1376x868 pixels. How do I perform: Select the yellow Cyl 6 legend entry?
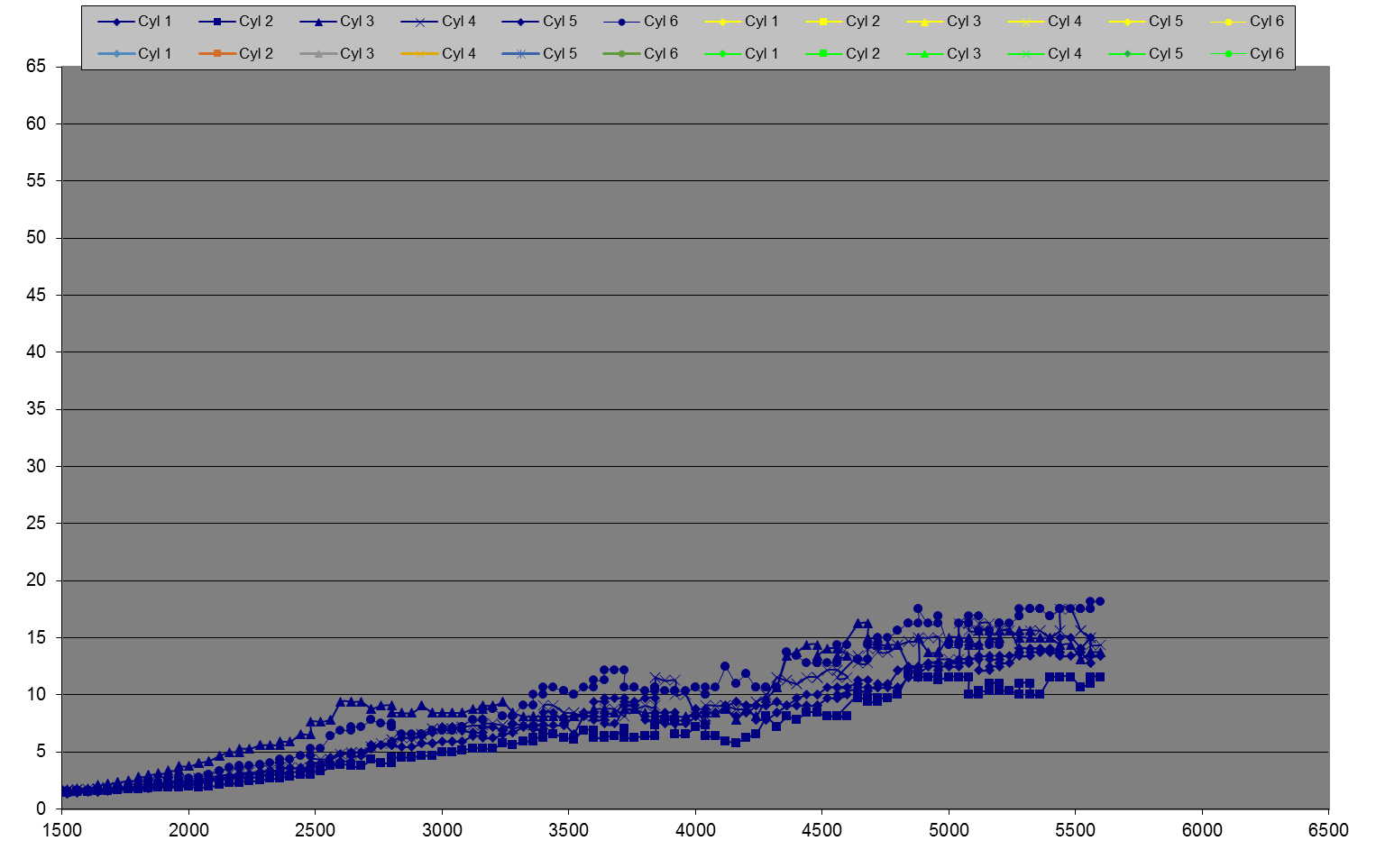coord(1246,22)
